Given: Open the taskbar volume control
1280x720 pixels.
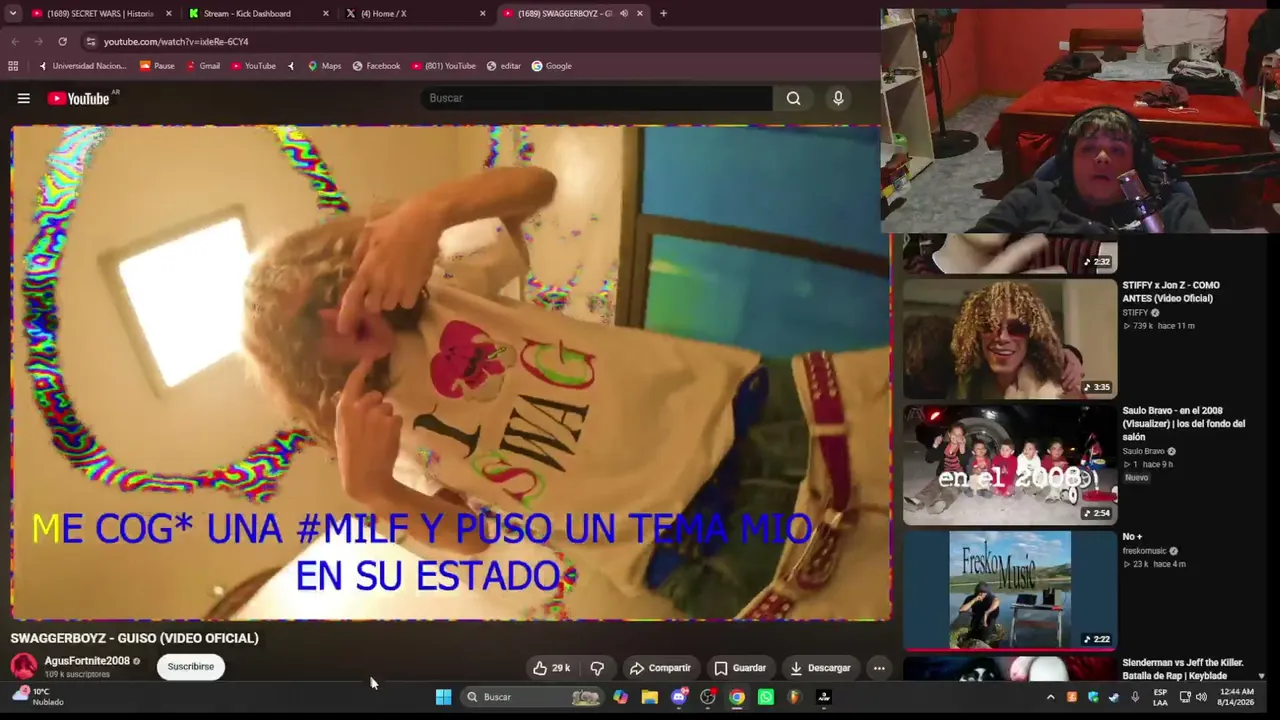Looking at the screenshot, I should (x=1201, y=697).
